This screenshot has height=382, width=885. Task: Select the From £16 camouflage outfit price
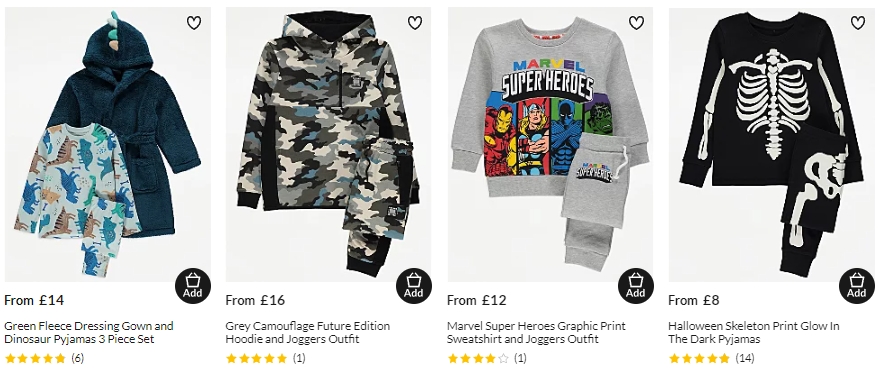255,300
